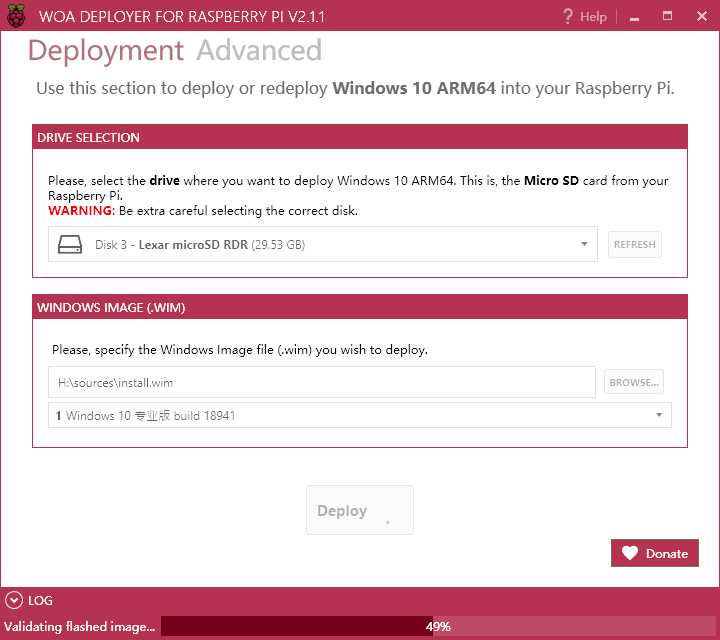Click the image index dropdown arrow
Image resolution: width=720 pixels, height=640 pixels.
659,415
